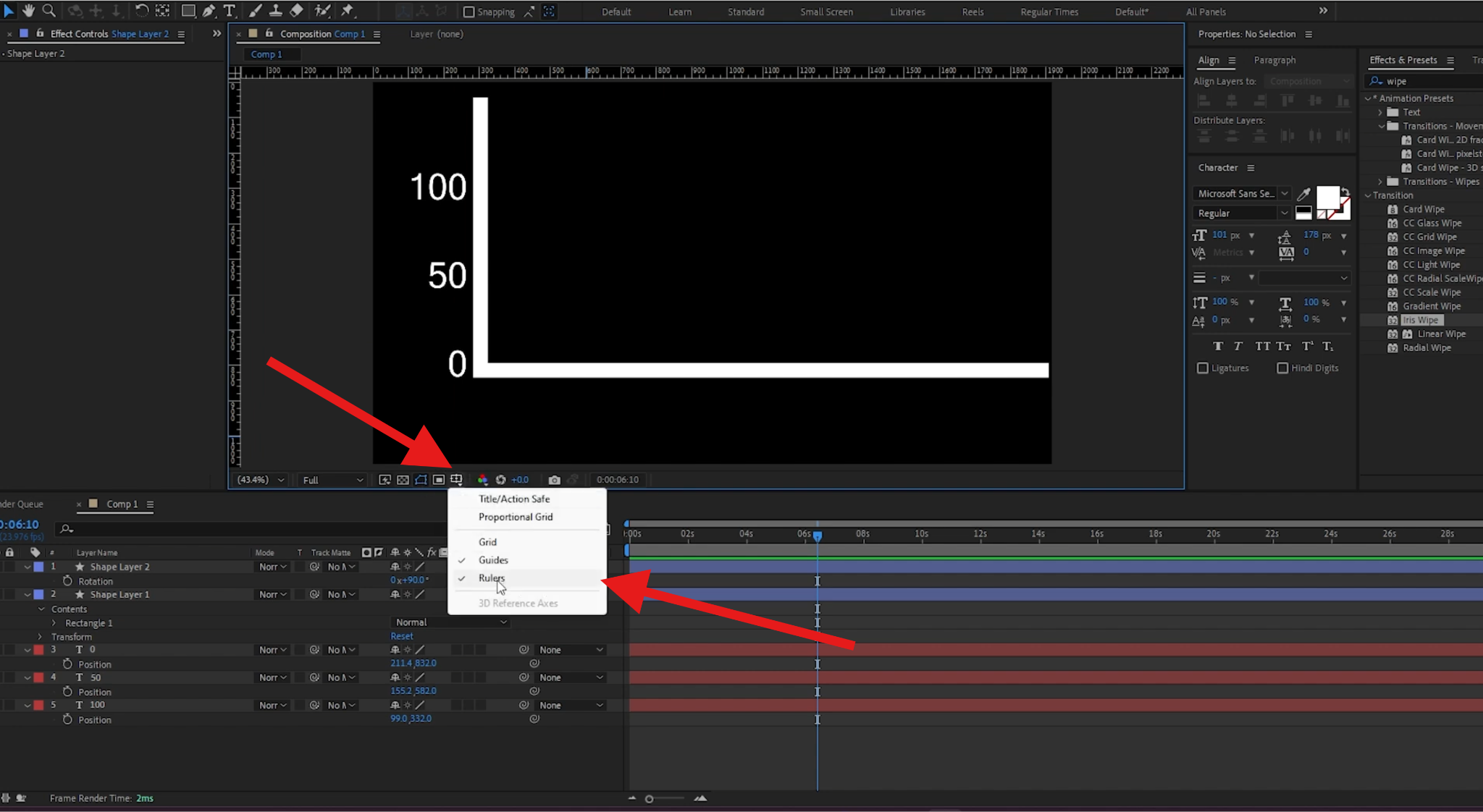The width and height of the screenshot is (1483, 812).
Task: Select the Pen tool
Action: [x=209, y=11]
